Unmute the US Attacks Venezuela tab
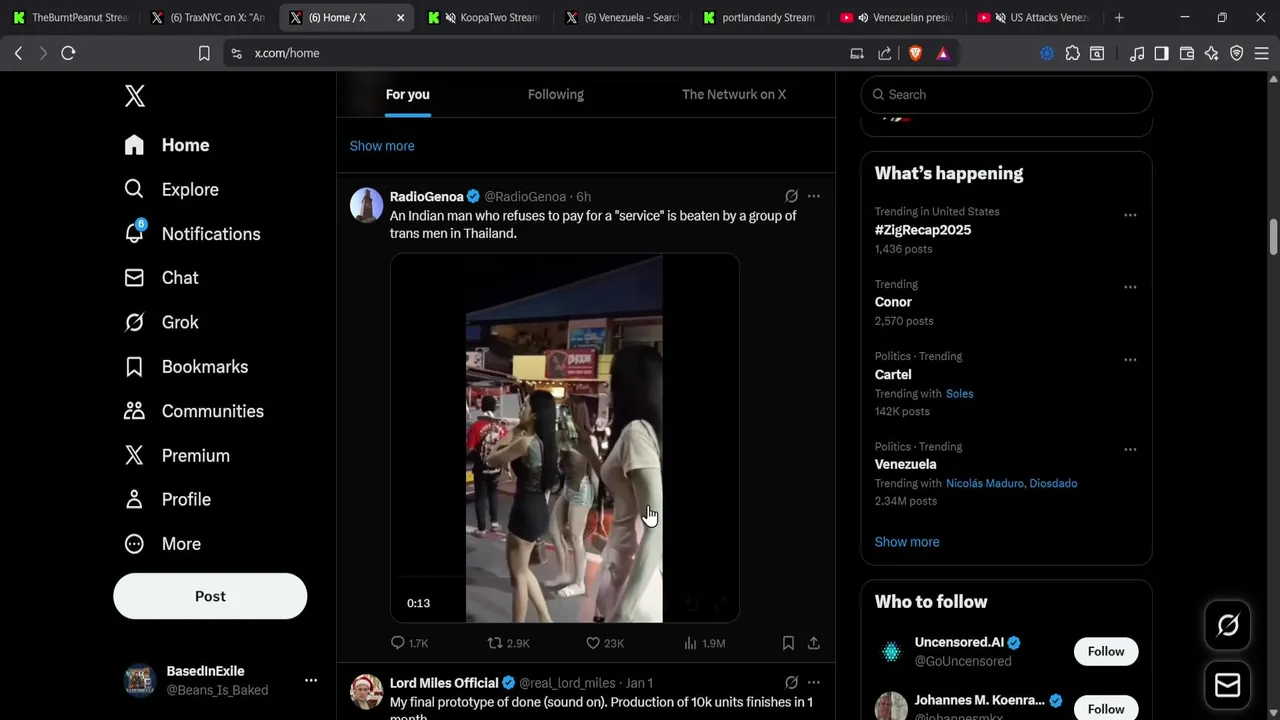Screen dimensions: 1280x720 click(1001, 17)
